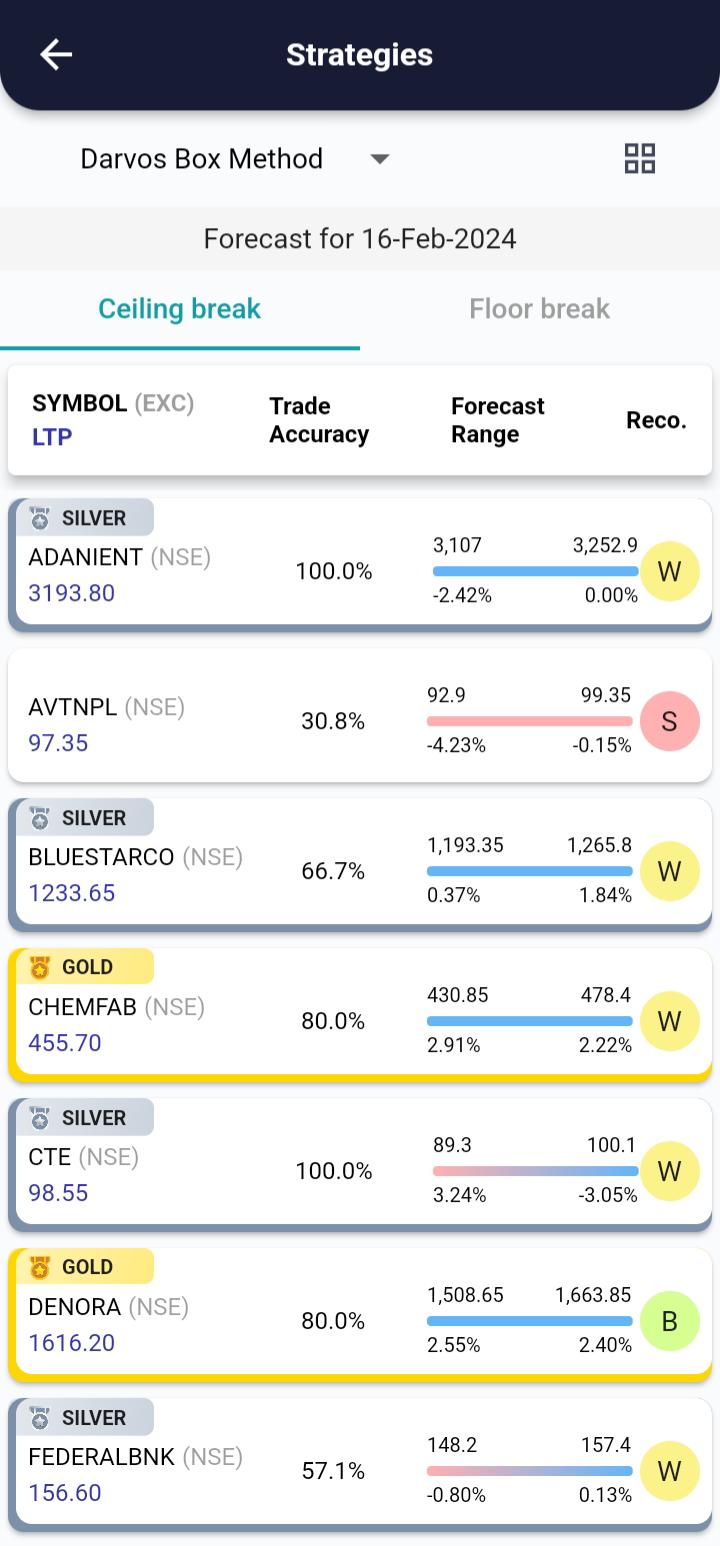720x1546 pixels.
Task: Tap the S recommendation circle for AVTNPL
Action: tap(670, 721)
